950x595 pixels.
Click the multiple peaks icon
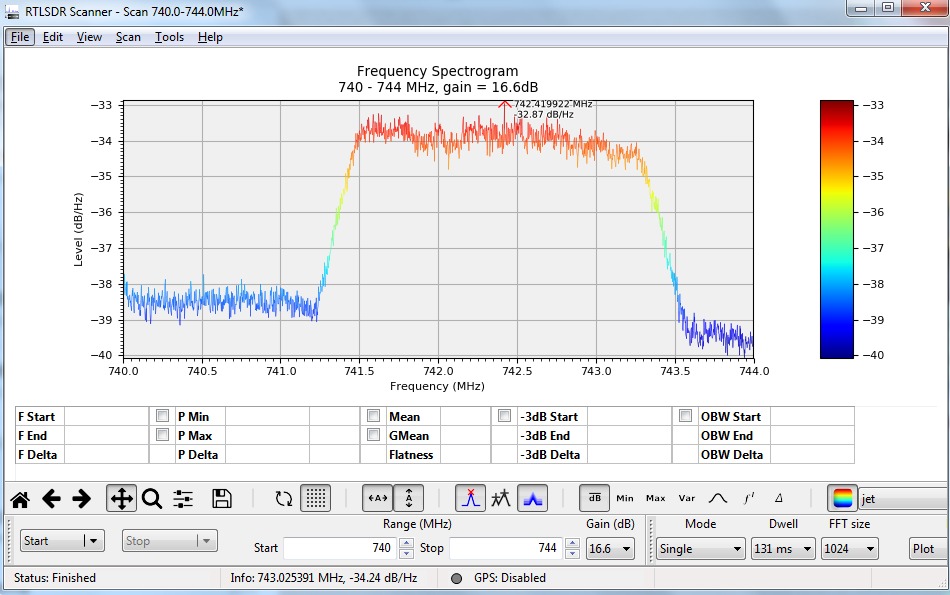point(501,499)
